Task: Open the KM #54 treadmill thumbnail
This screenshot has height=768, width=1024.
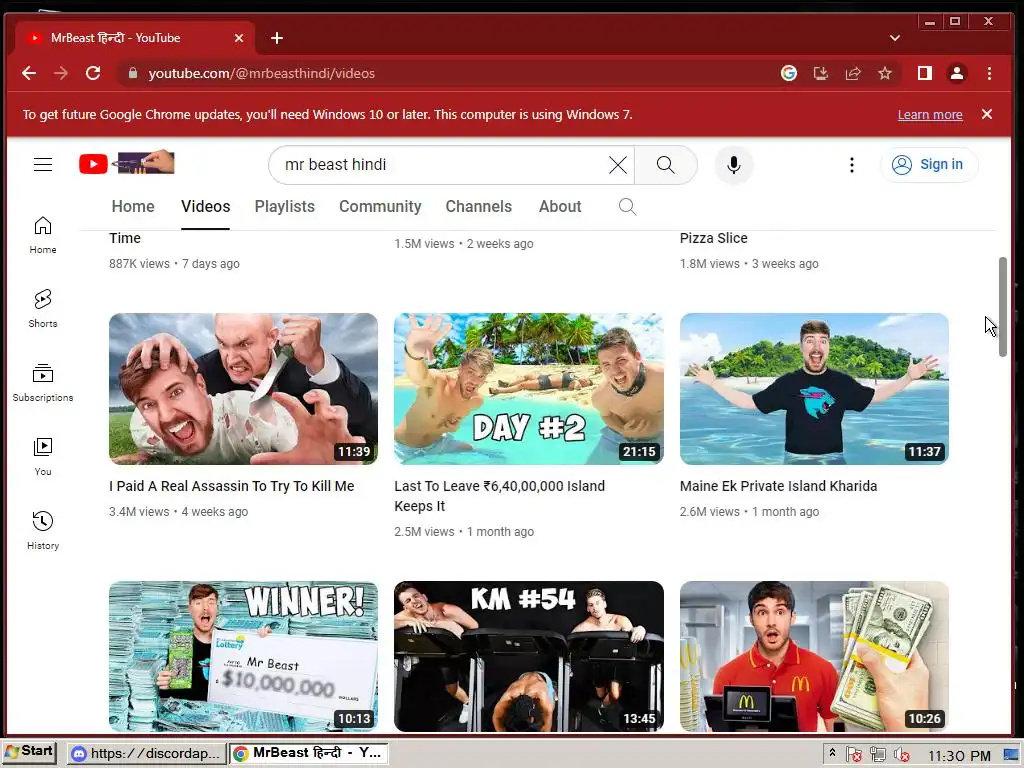Action: [528, 656]
